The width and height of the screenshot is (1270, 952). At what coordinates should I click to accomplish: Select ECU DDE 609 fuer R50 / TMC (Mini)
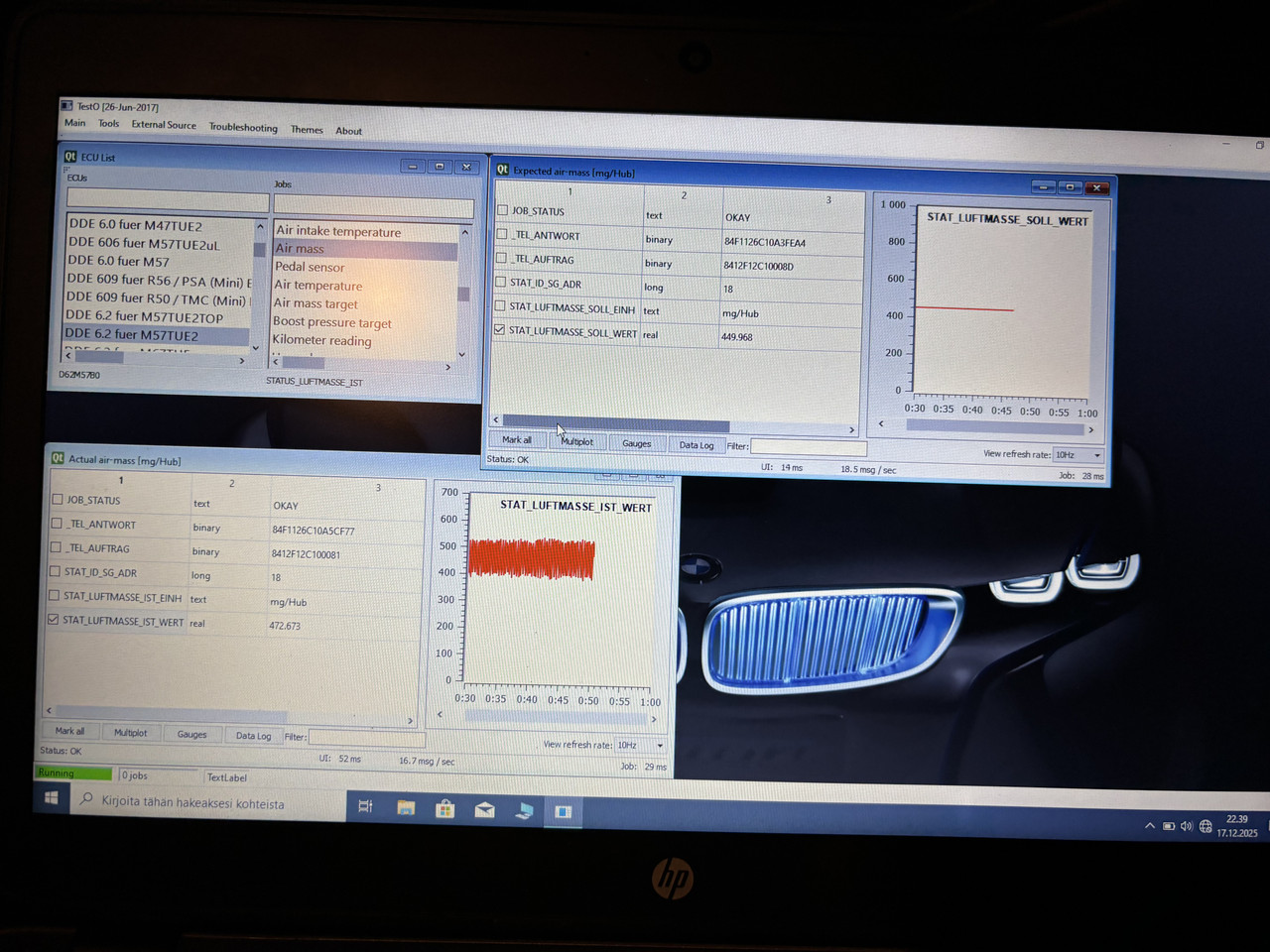[157, 298]
